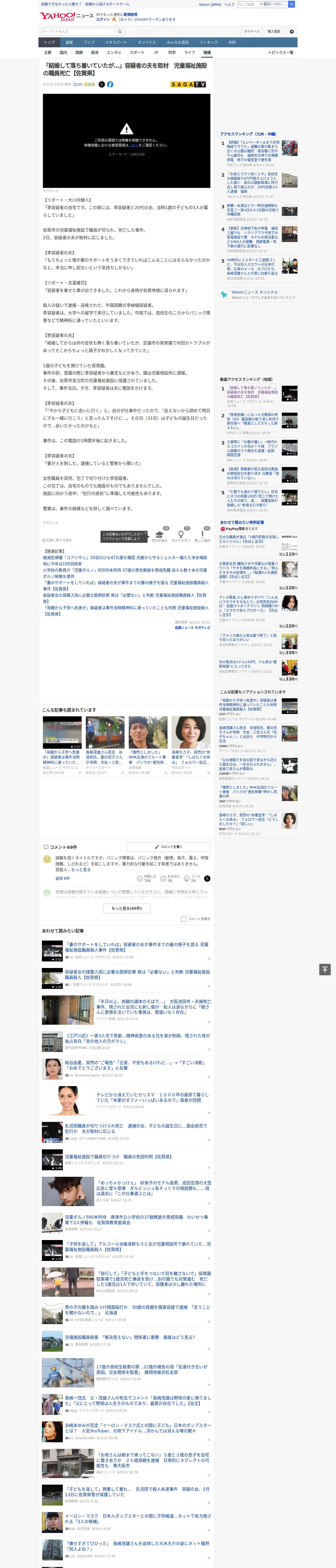Open rank 1 エレベーター access ranking thumbnail
The image size is (336, 1568).
tap(290, 148)
